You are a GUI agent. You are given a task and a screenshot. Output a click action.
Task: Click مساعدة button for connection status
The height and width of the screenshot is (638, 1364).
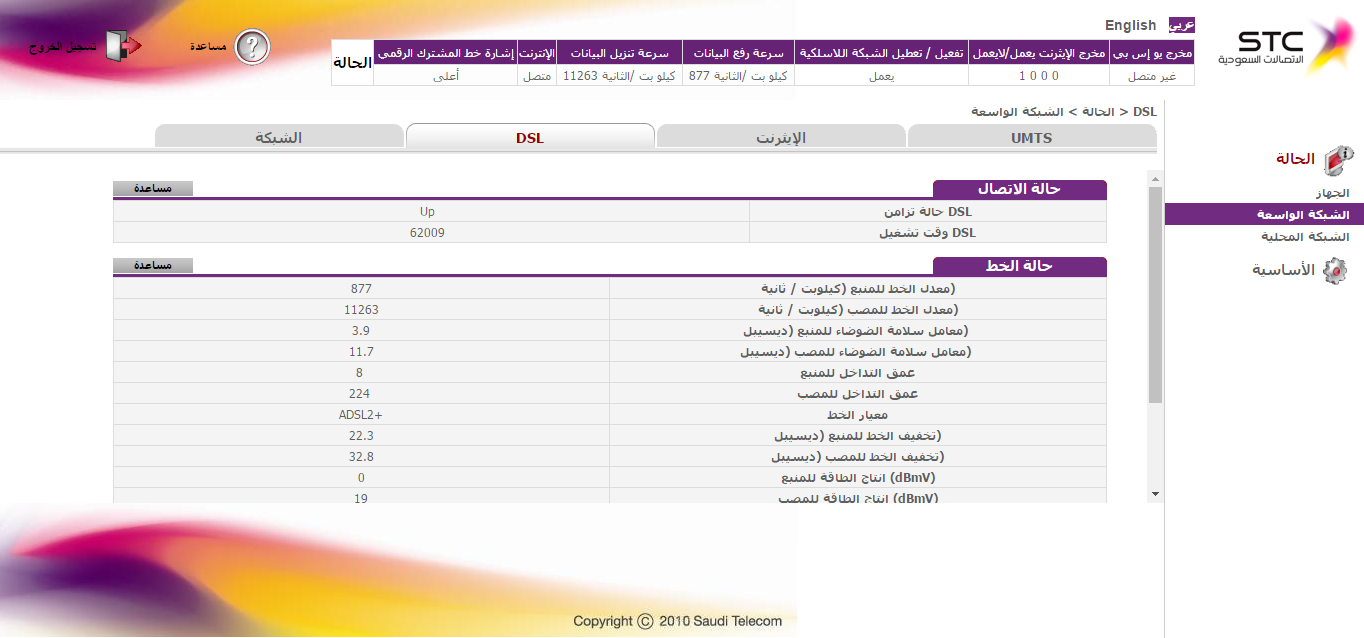tap(152, 188)
